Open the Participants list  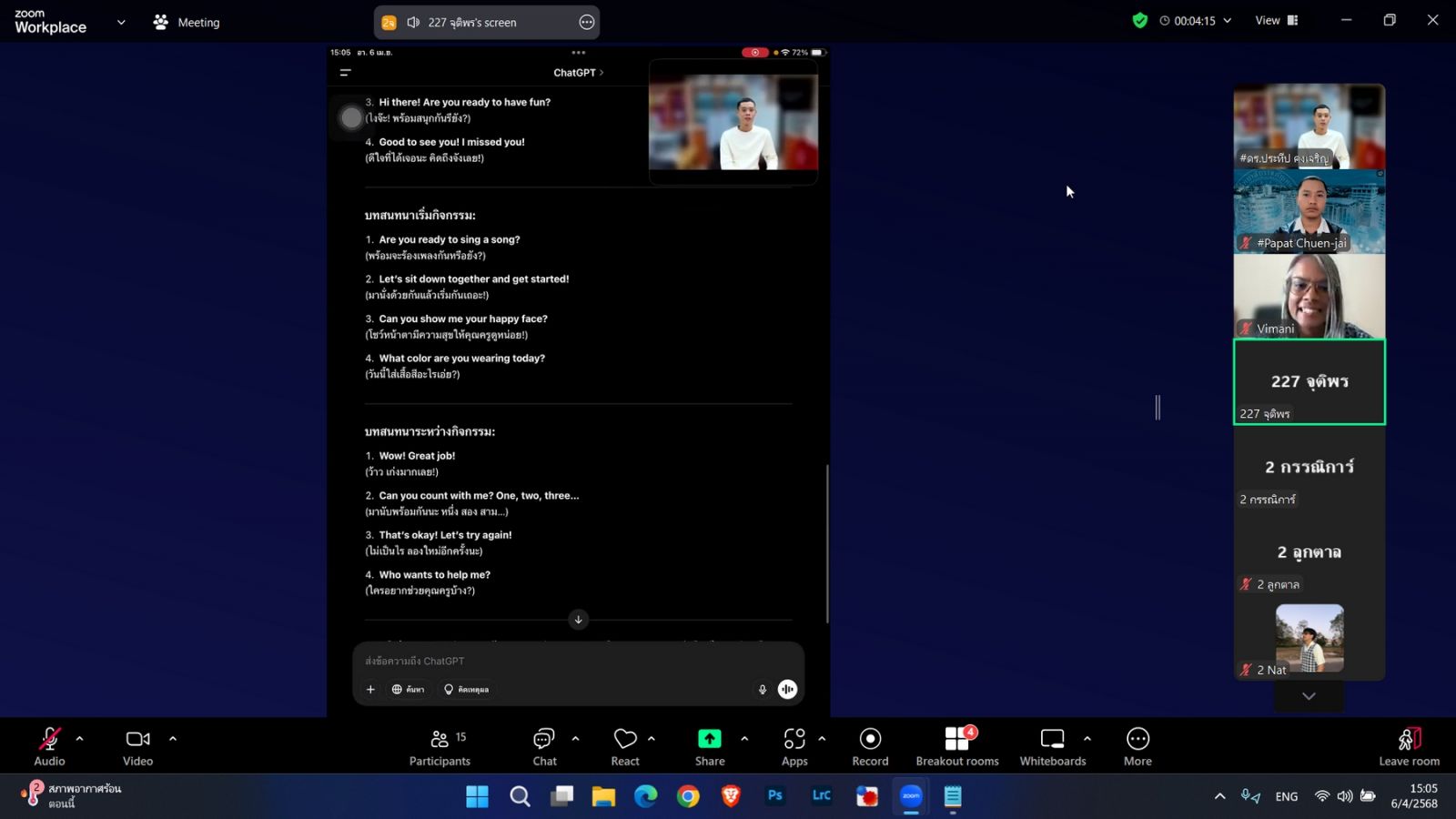point(440,746)
